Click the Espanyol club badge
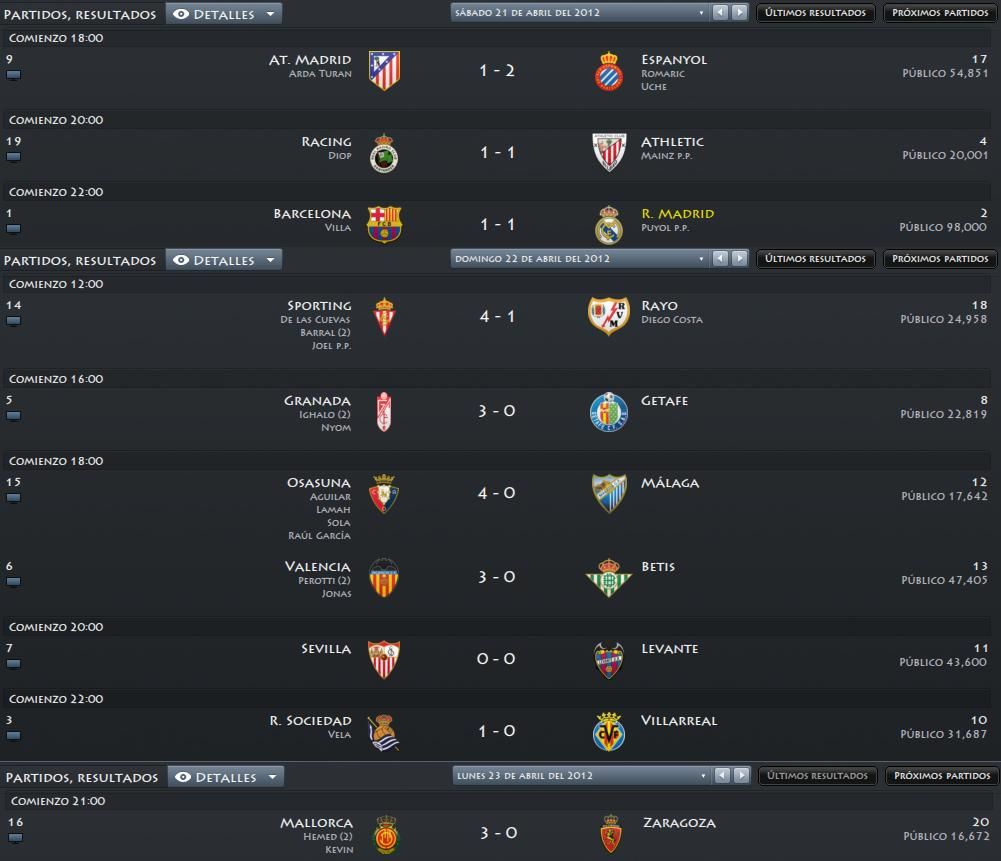1001x861 pixels. [x=609, y=71]
